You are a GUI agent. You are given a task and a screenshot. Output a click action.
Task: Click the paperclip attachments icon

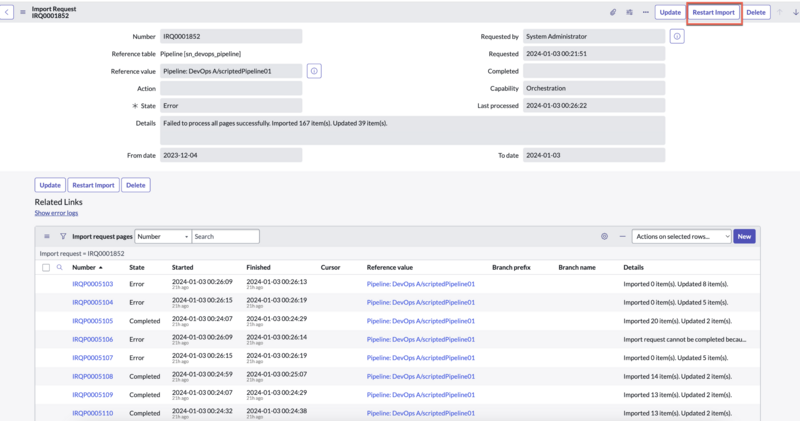tap(613, 12)
